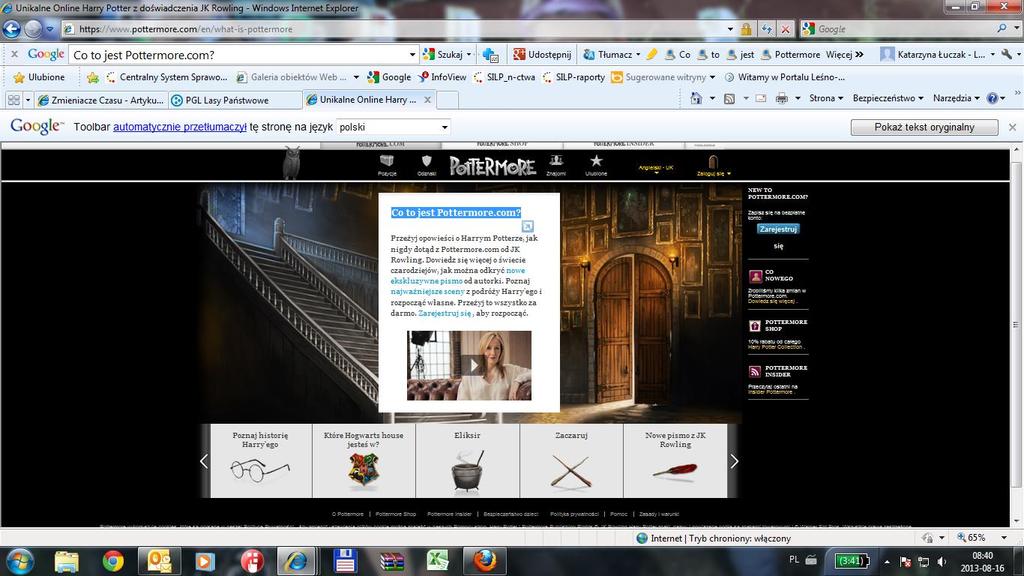1024x576 pixels.
Task: Click automatycznie przetłumaczył link in translate bar
Action: [180, 127]
